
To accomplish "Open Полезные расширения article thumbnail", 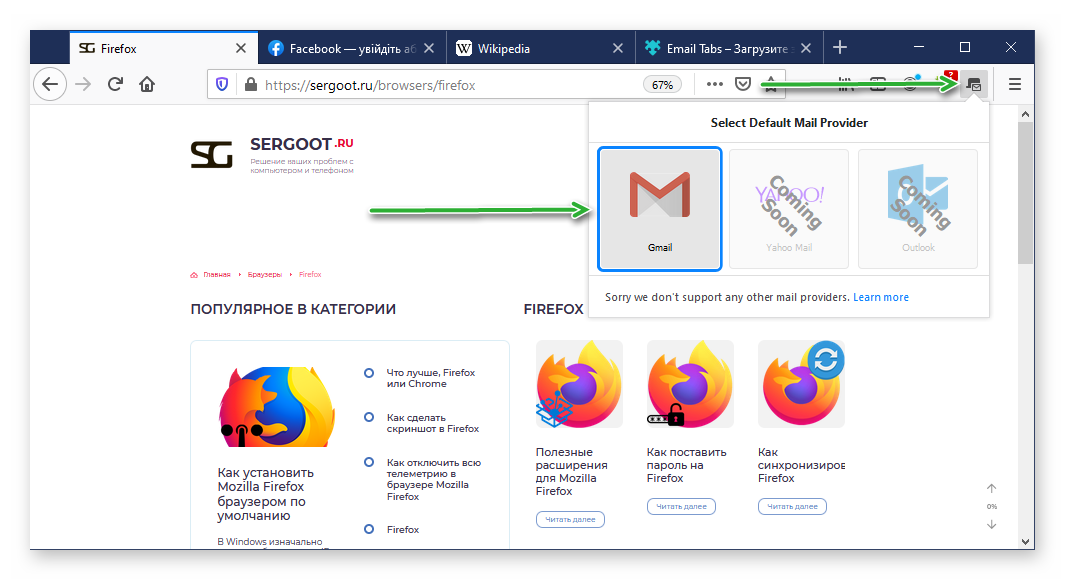I will pos(579,384).
